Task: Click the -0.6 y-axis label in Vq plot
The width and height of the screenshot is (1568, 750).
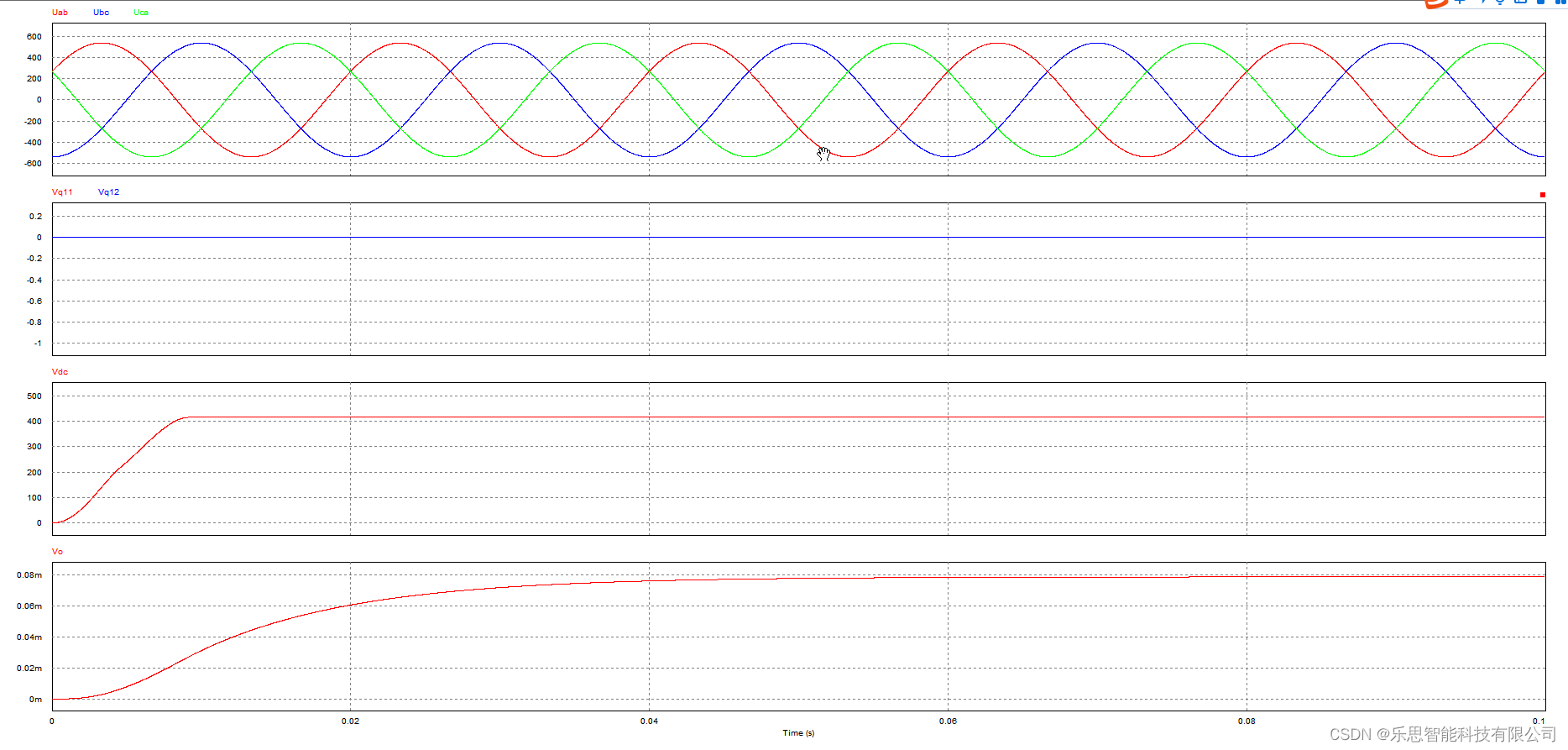Action: click(34, 302)
